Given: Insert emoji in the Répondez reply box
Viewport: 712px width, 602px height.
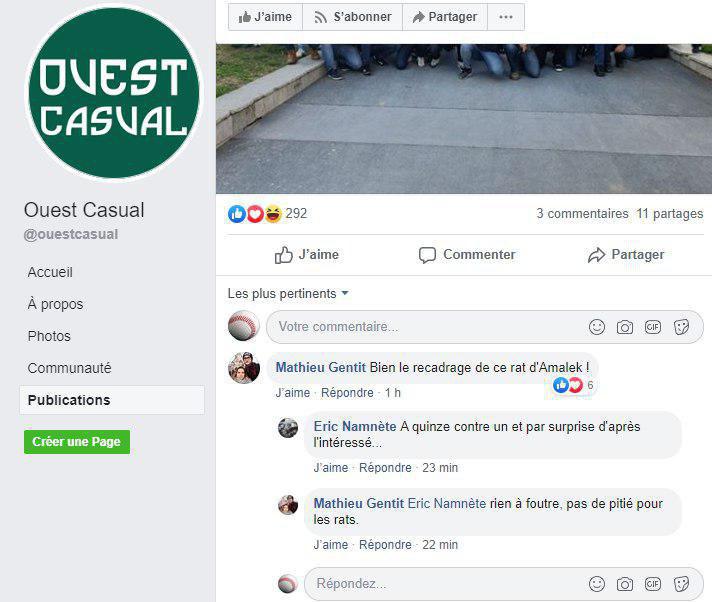Looking at the screenshot, I should coord(597,584).
